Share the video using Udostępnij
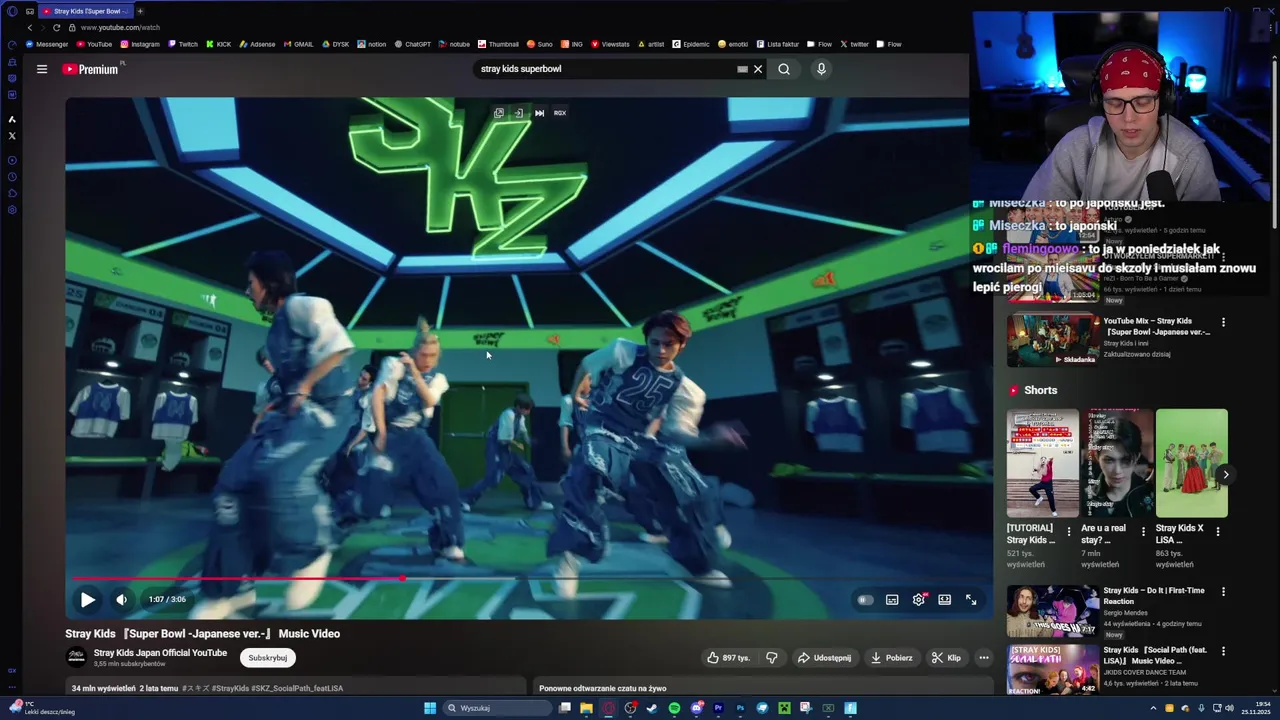 pyautogui.click(x=824, y=658)
